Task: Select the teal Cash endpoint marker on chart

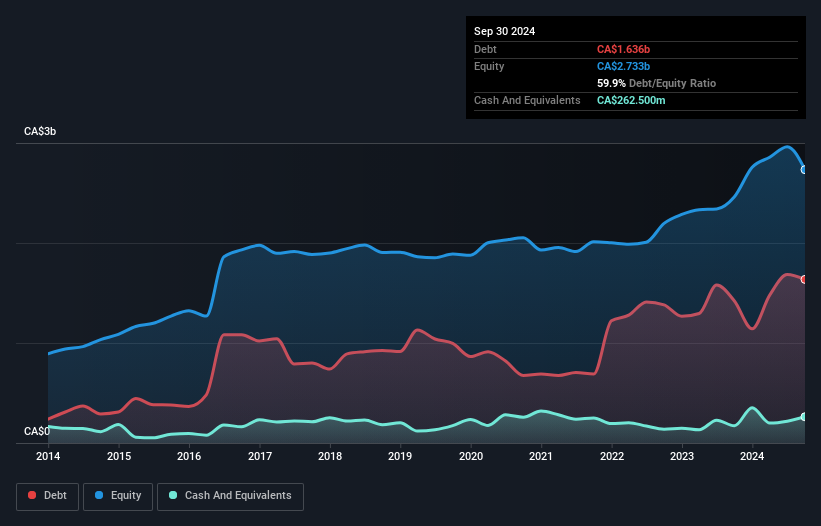Action: (x=804, y=417)
